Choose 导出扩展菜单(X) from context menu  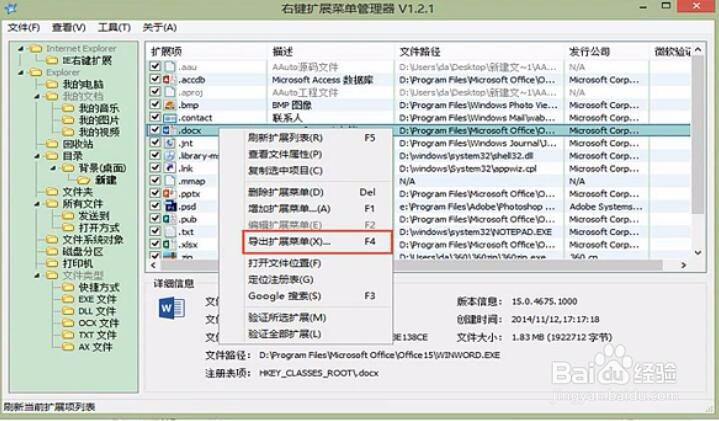[x=317, y=242]
